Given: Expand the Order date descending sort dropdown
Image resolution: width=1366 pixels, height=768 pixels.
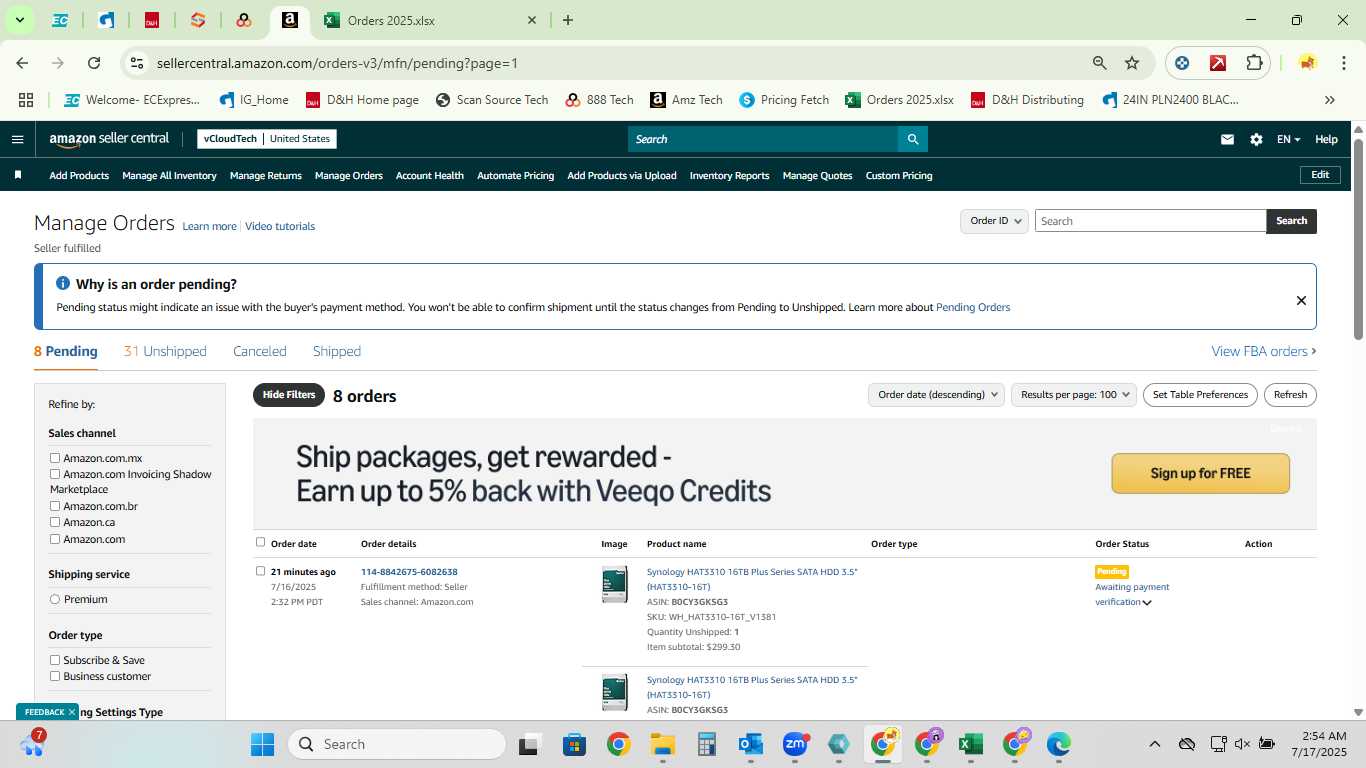Looking at the screenshot, I should 936,395.
